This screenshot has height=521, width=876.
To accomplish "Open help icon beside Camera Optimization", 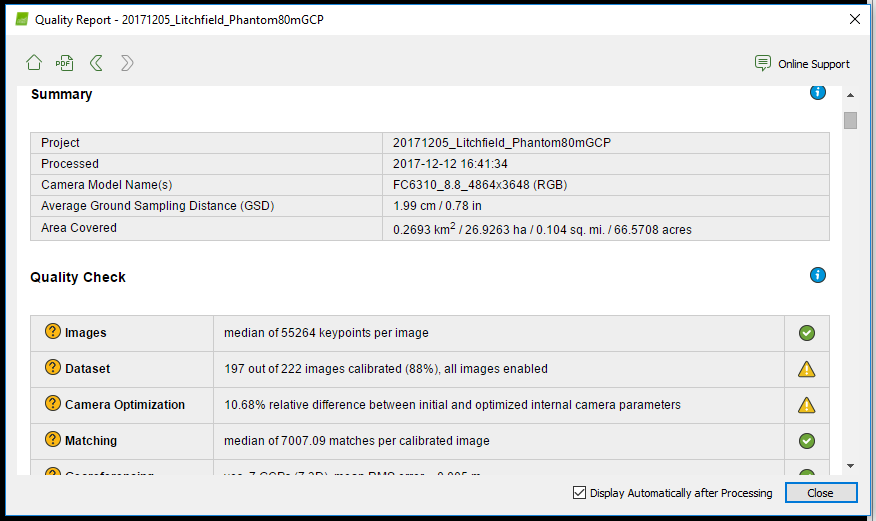I will coord(53,403).
